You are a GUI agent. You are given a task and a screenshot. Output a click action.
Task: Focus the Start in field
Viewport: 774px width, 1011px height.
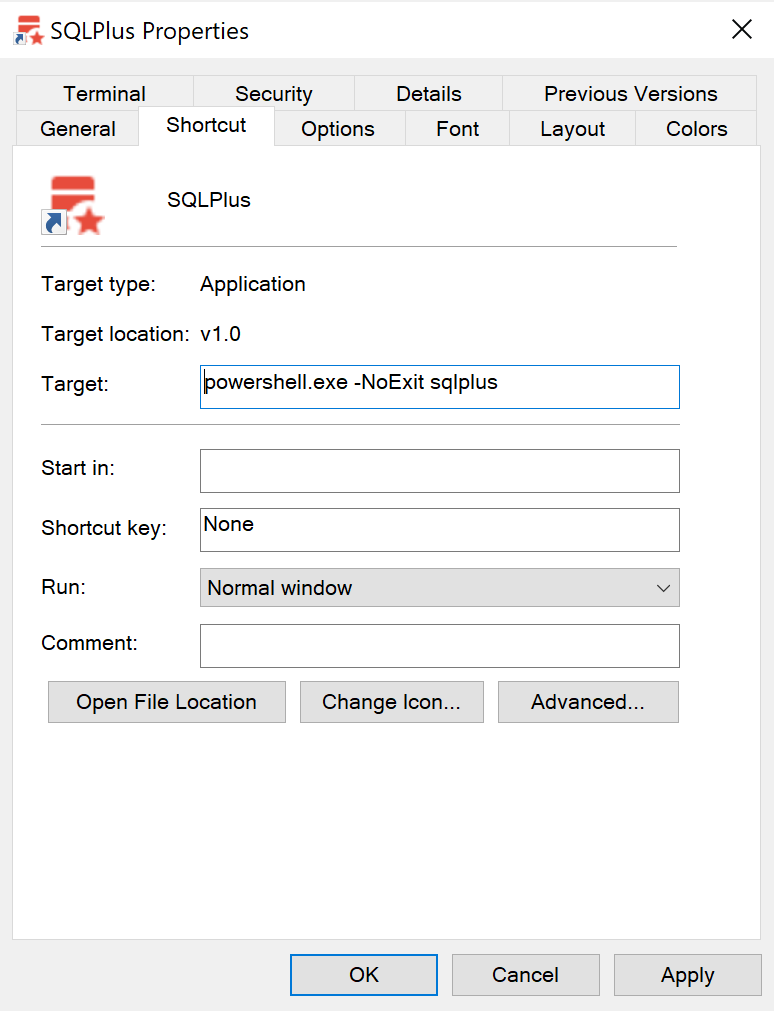440,471
